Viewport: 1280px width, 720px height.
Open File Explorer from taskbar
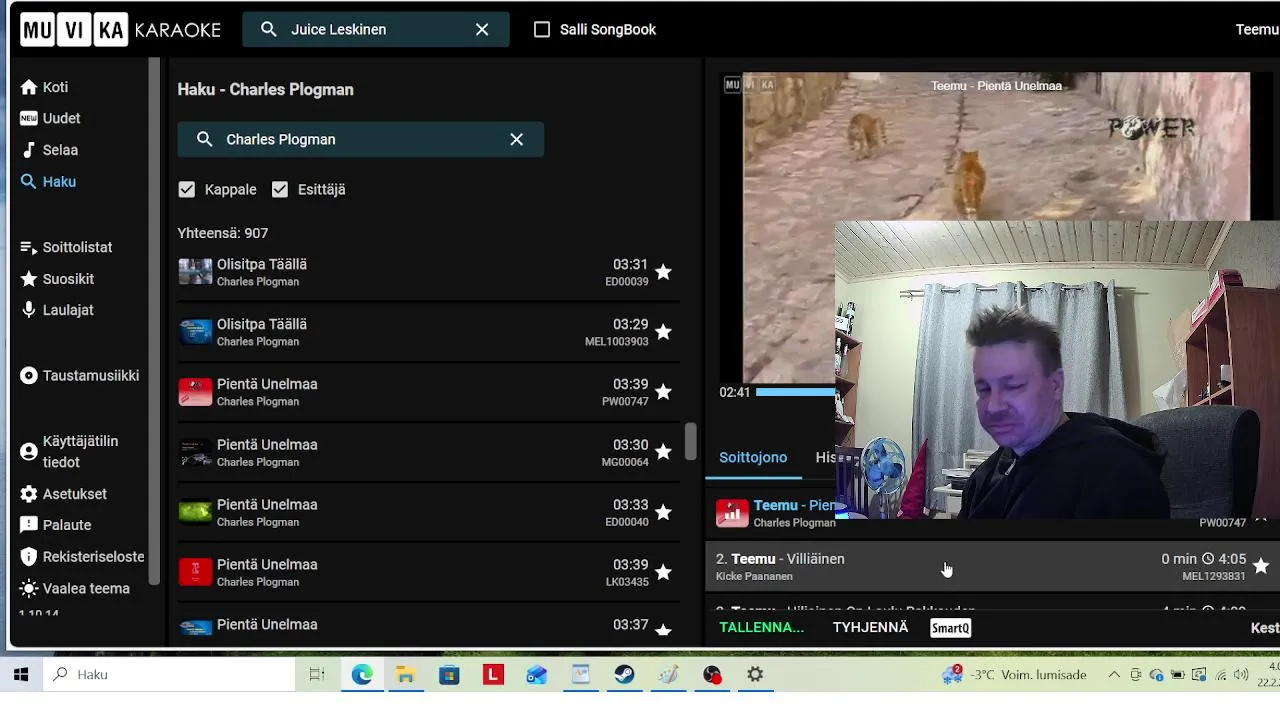(x=406, y=675)
